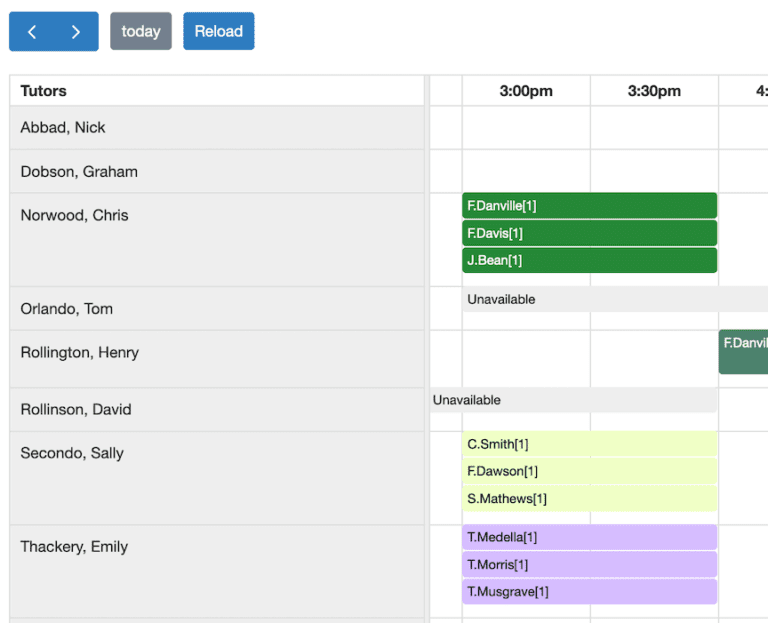Open the T.Medella purple booking
This screenshot has width=768, height=623.
click(589, 538)
